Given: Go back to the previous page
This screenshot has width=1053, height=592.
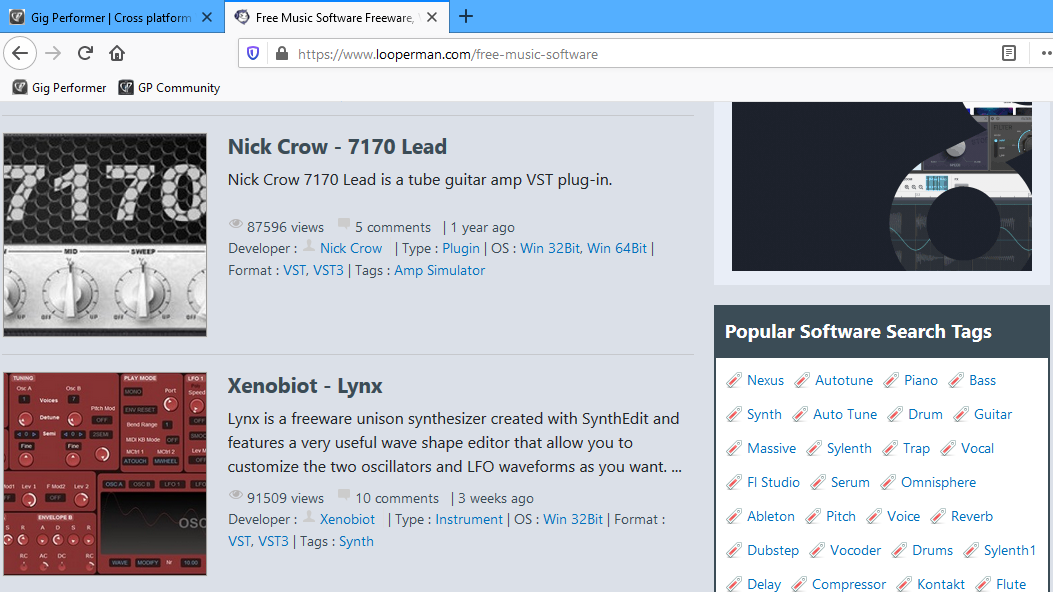Looking at the screenshot, I should [20, 54].
